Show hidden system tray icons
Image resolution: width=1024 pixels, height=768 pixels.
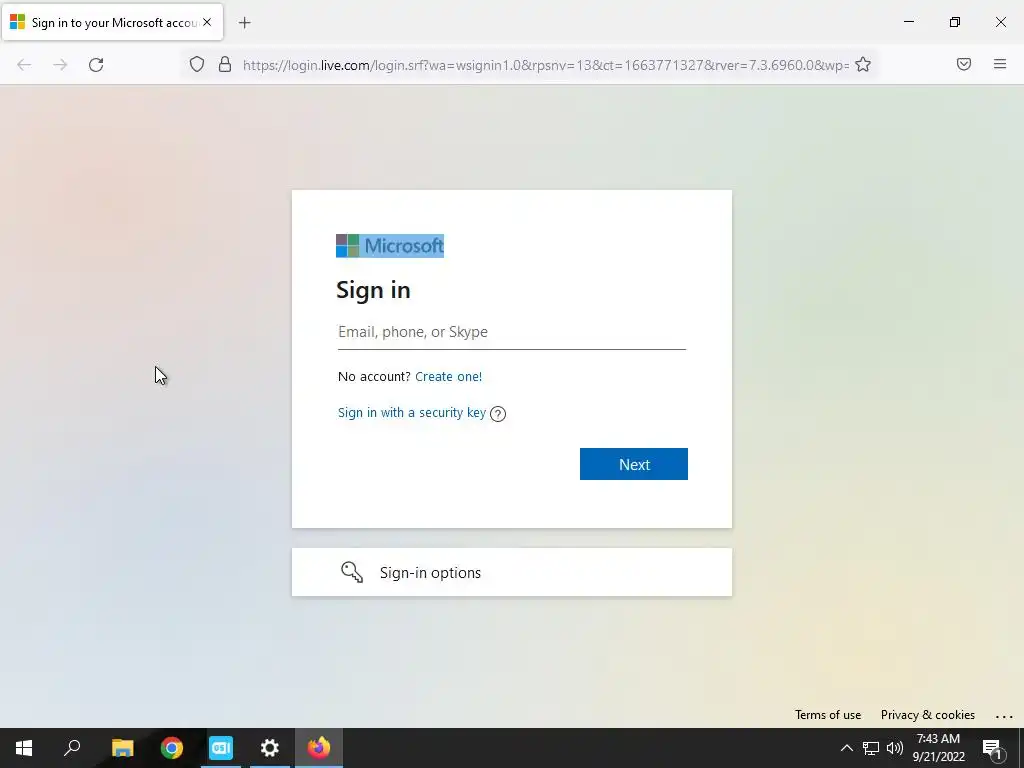coord(846,748)
